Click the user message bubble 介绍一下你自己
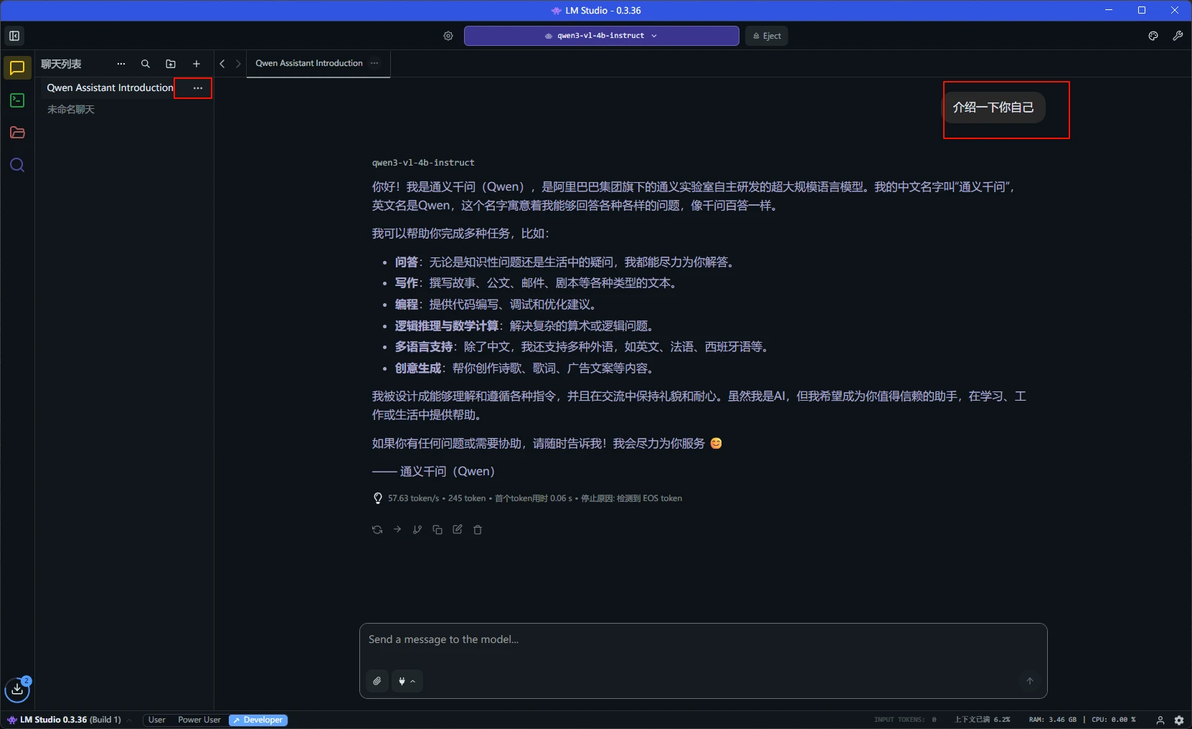Screen dimensions: 1192x729 993,107
